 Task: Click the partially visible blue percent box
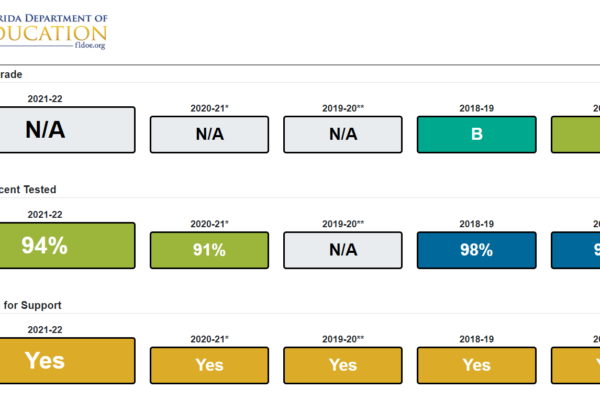point(577,250)
